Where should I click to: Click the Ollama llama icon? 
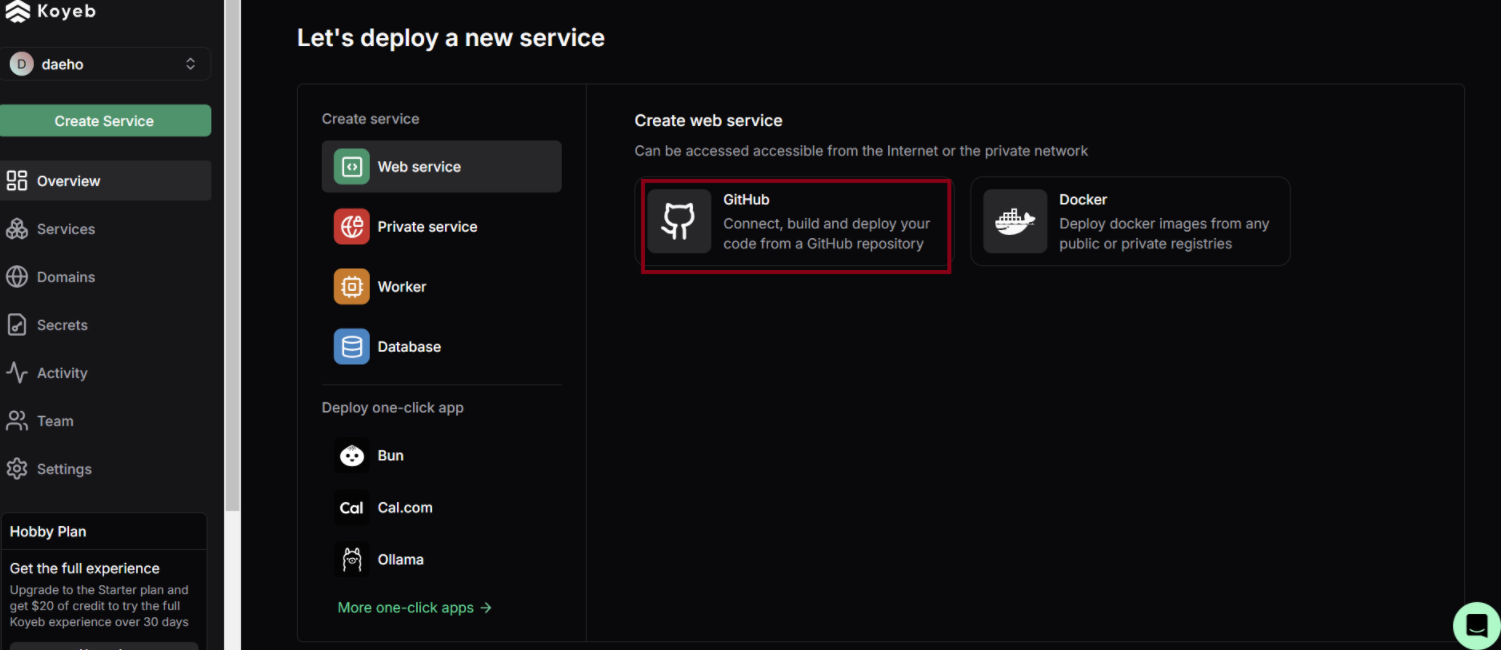click(352, 560)
